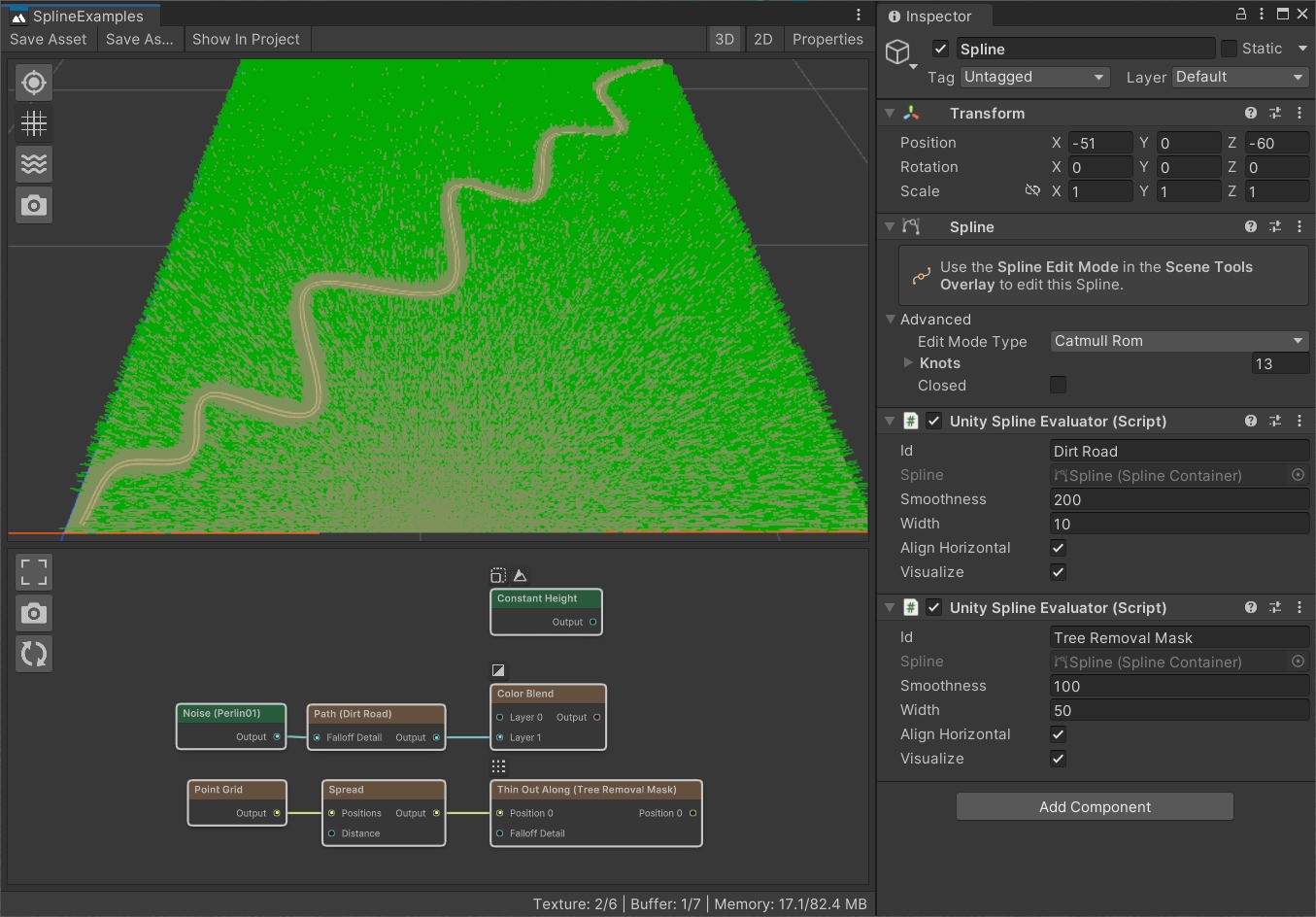Open Spline component more options menu
The height and width of the screenshot is (917, 1316).
[x=1299, y=226]
